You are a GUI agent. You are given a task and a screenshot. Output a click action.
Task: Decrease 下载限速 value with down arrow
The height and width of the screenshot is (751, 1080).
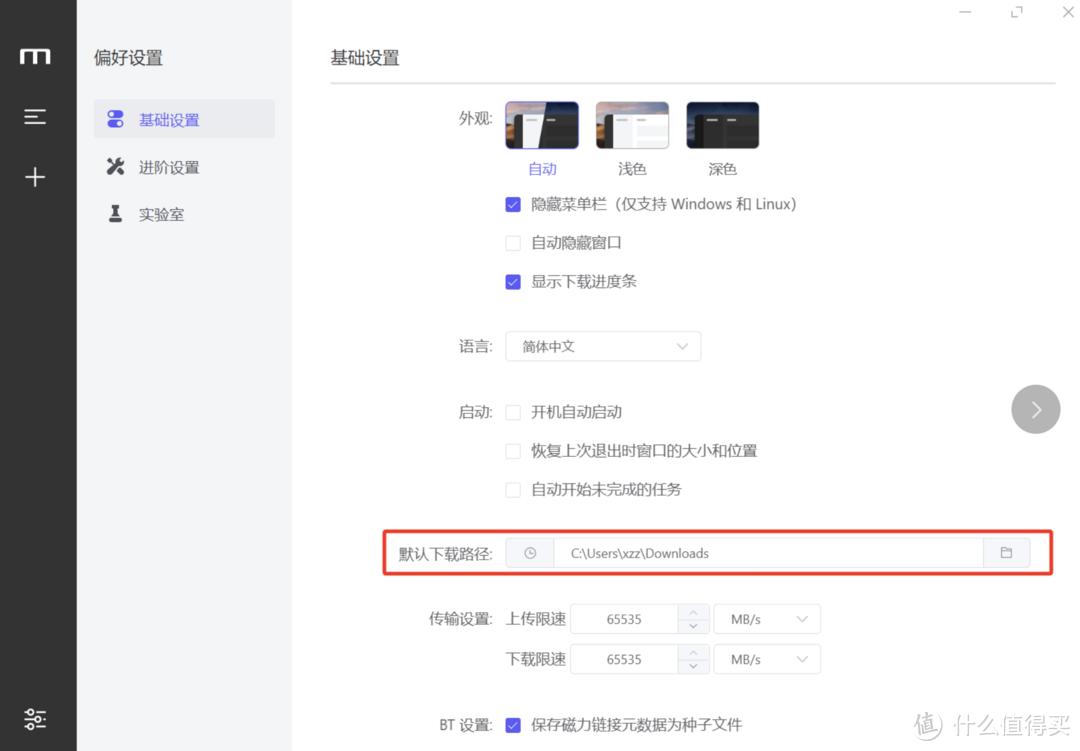(694, 666)
